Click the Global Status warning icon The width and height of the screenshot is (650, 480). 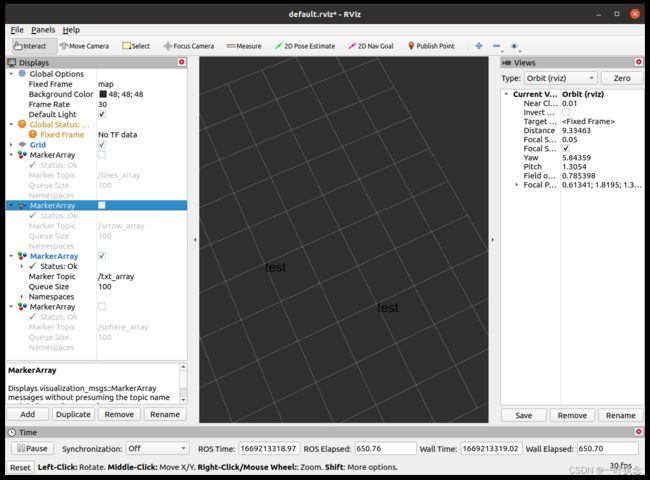point(22,124)
